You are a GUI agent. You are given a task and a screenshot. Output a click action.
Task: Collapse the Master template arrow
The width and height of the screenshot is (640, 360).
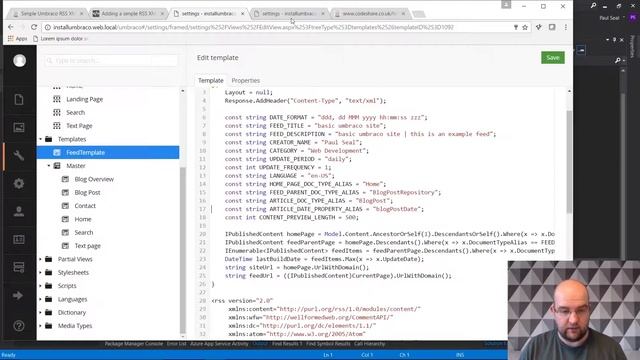click(x=49, y=166)
